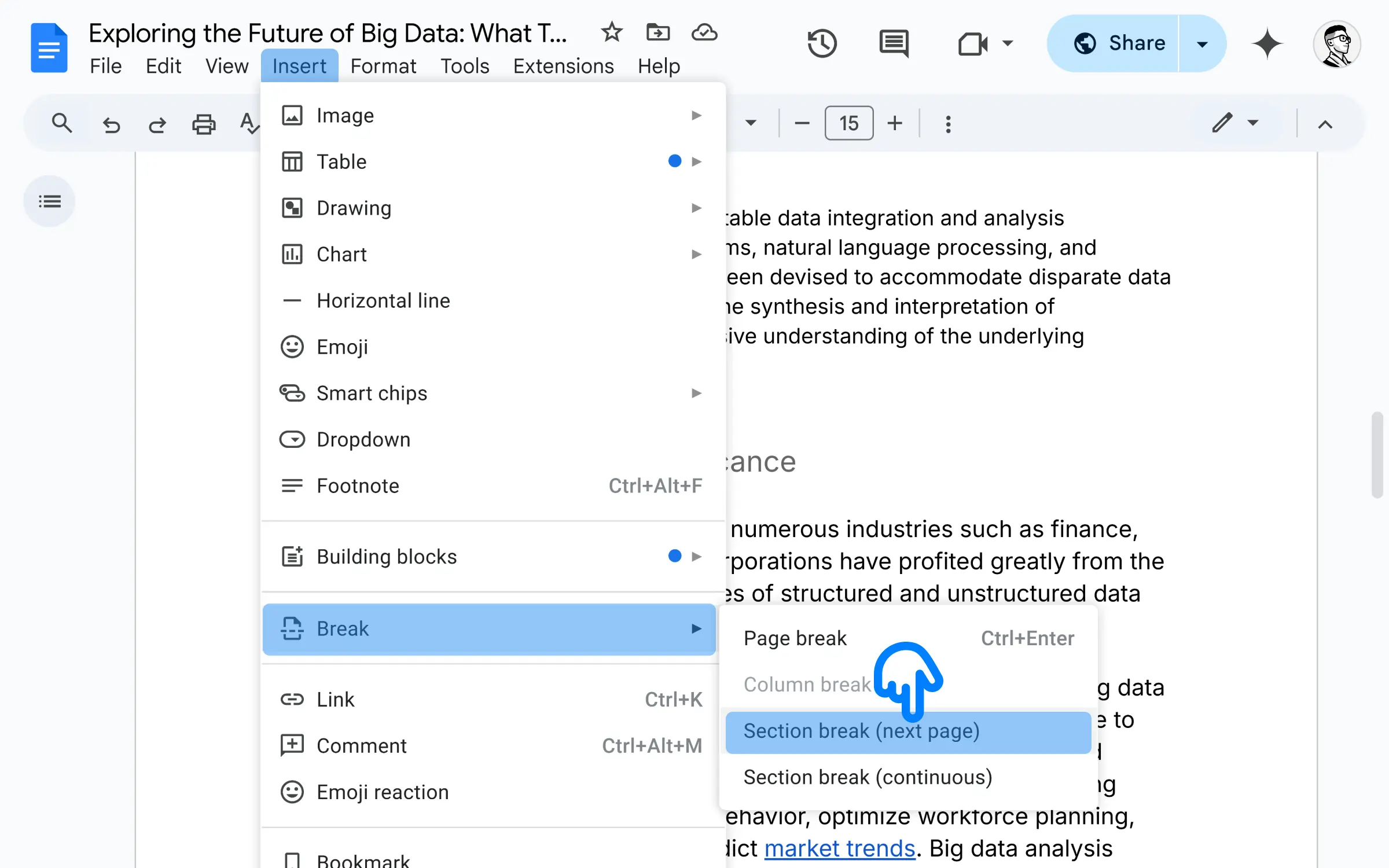Screen dimensions: 1389x868
Task: Print the document
Action: [204, 124]
